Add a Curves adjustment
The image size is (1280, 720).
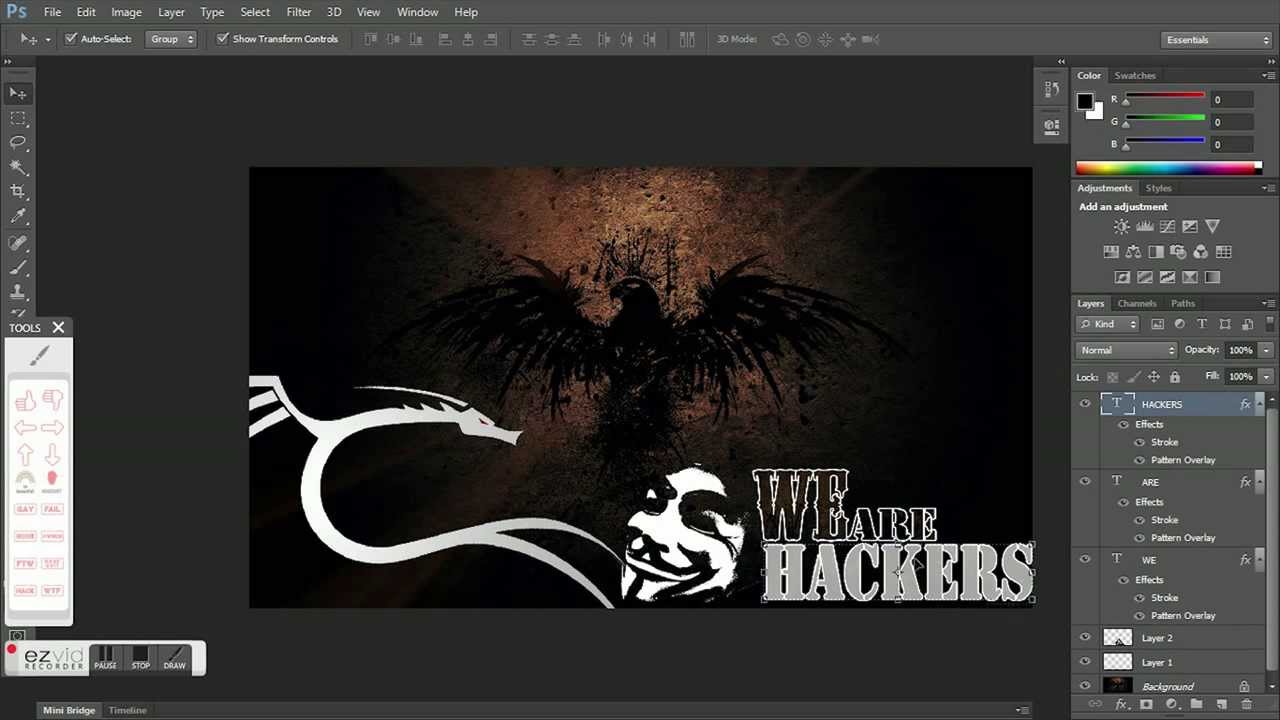[x=1167, y=227]
